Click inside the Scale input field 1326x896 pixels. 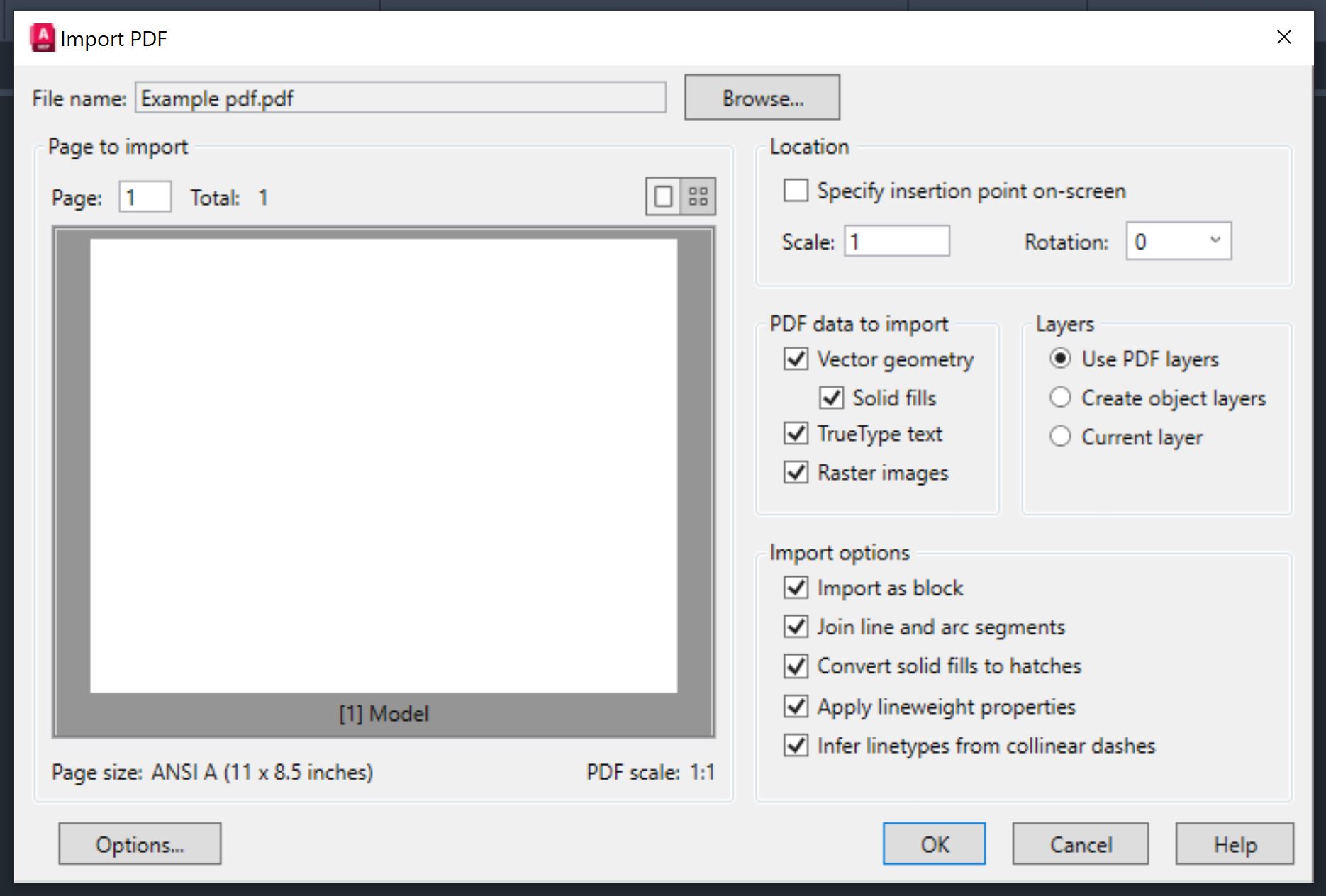click(x=896, y=241)
